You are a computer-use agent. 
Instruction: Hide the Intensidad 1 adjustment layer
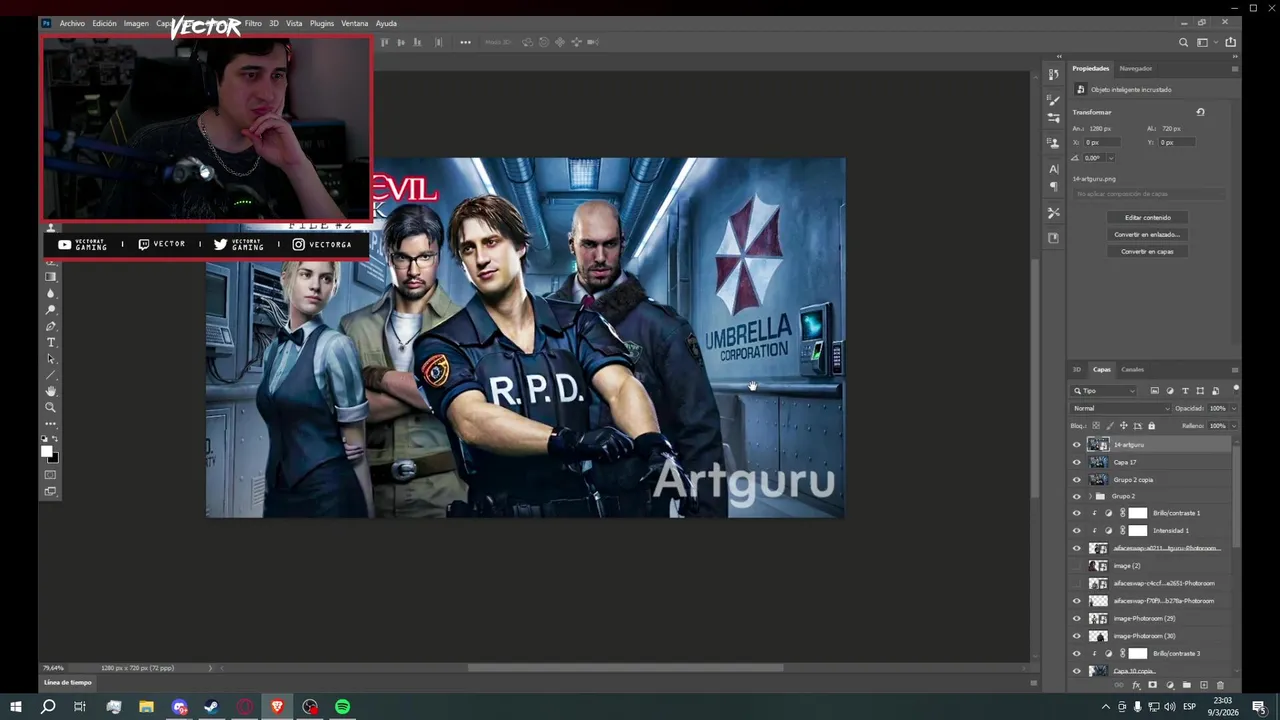(1077, 530)
